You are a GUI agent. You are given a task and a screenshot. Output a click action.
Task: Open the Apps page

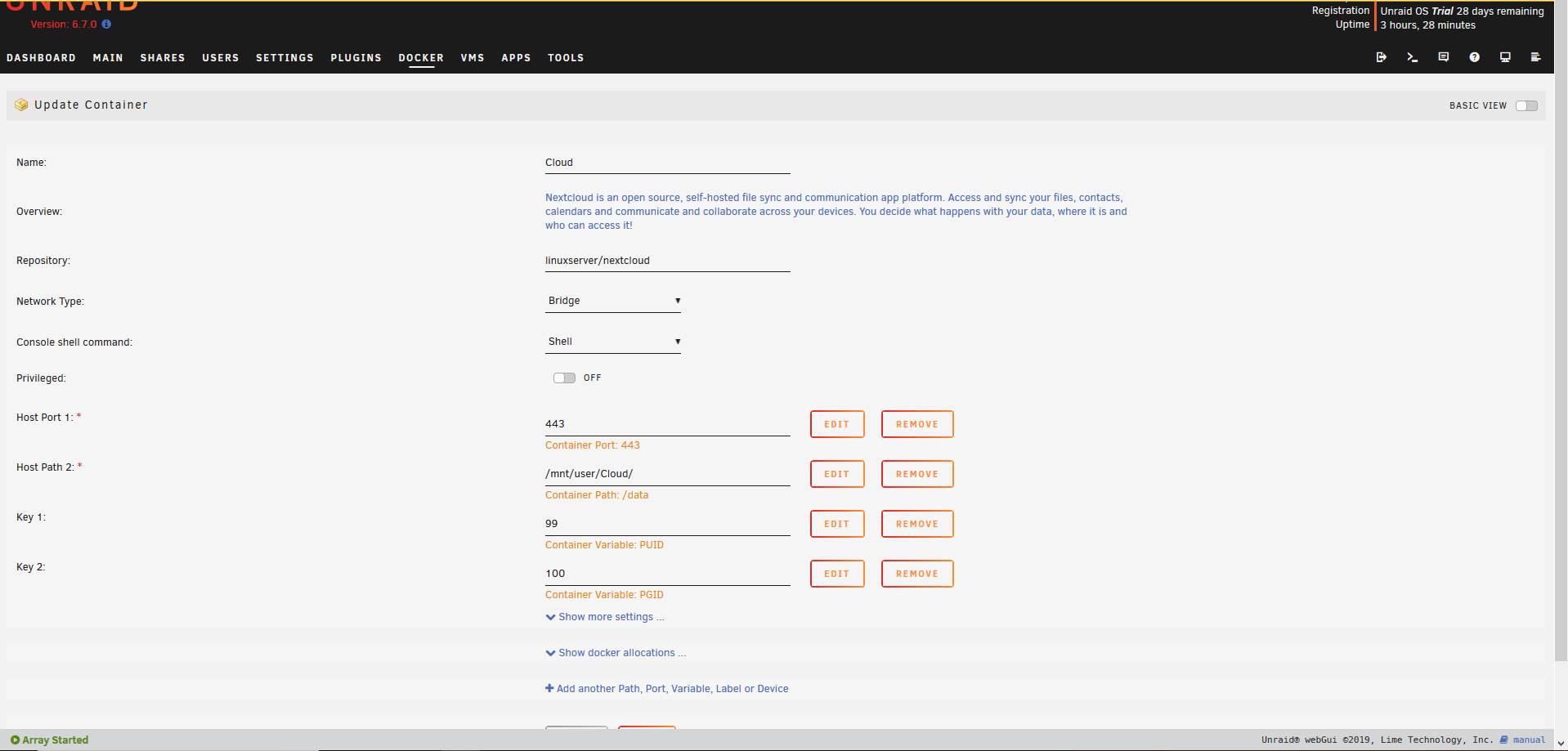[x=516, y=58]
